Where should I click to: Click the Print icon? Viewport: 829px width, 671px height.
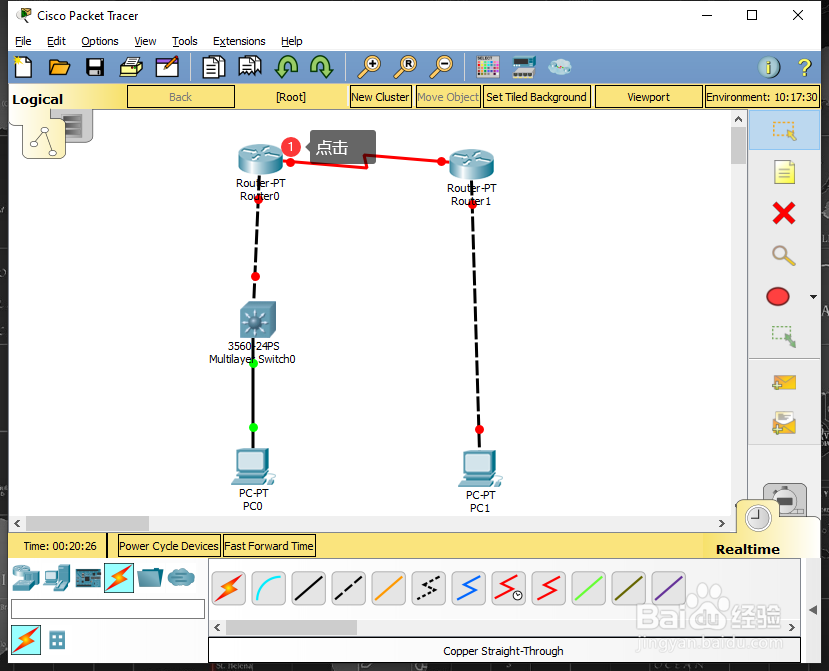pyautogui.click(x=131, y=67)
